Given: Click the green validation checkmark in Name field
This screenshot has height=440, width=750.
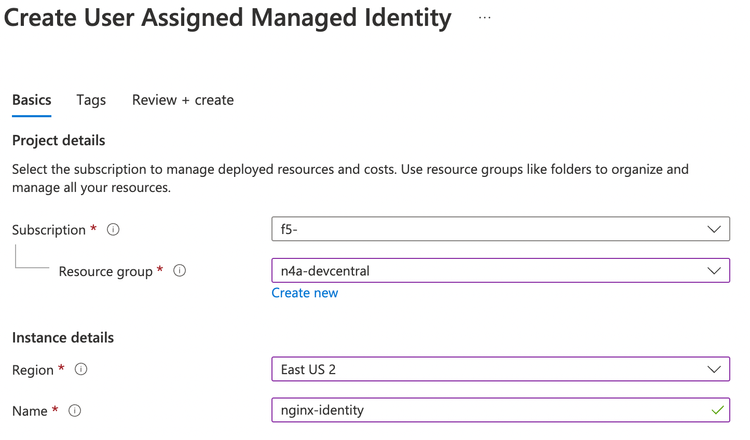Looking at the screenshot, I should (717, 410).
